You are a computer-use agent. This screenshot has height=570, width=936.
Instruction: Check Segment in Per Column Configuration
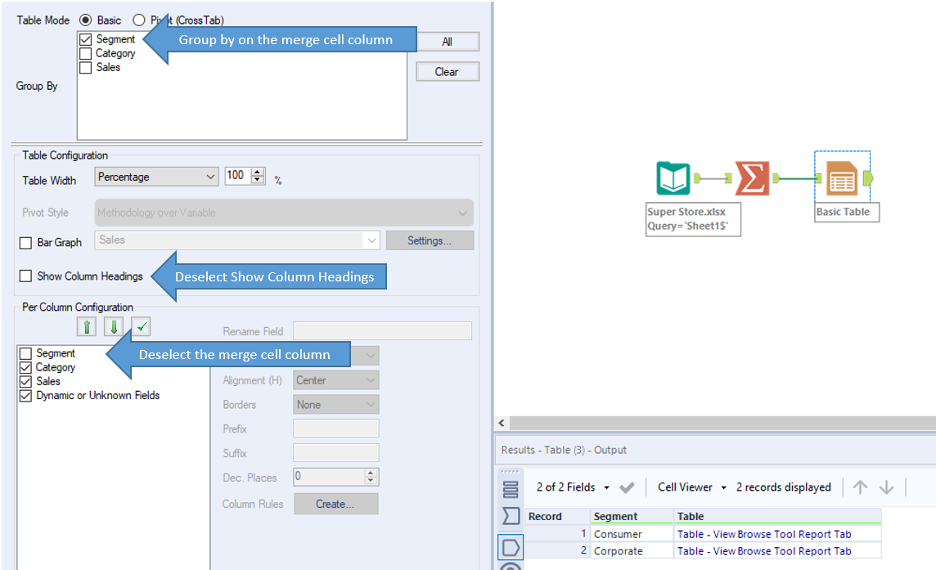pyautogui.click(x=26, y=353)
